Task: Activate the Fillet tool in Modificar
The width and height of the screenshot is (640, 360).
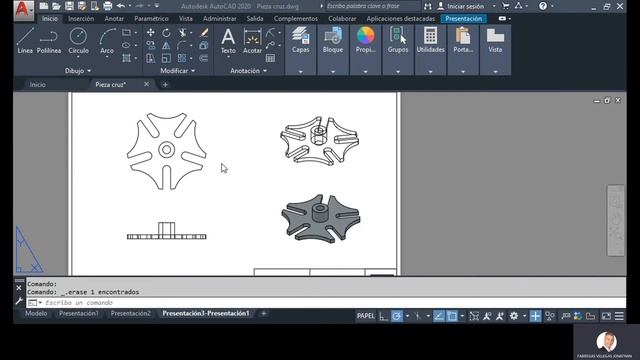Action: tap(182, 45)
